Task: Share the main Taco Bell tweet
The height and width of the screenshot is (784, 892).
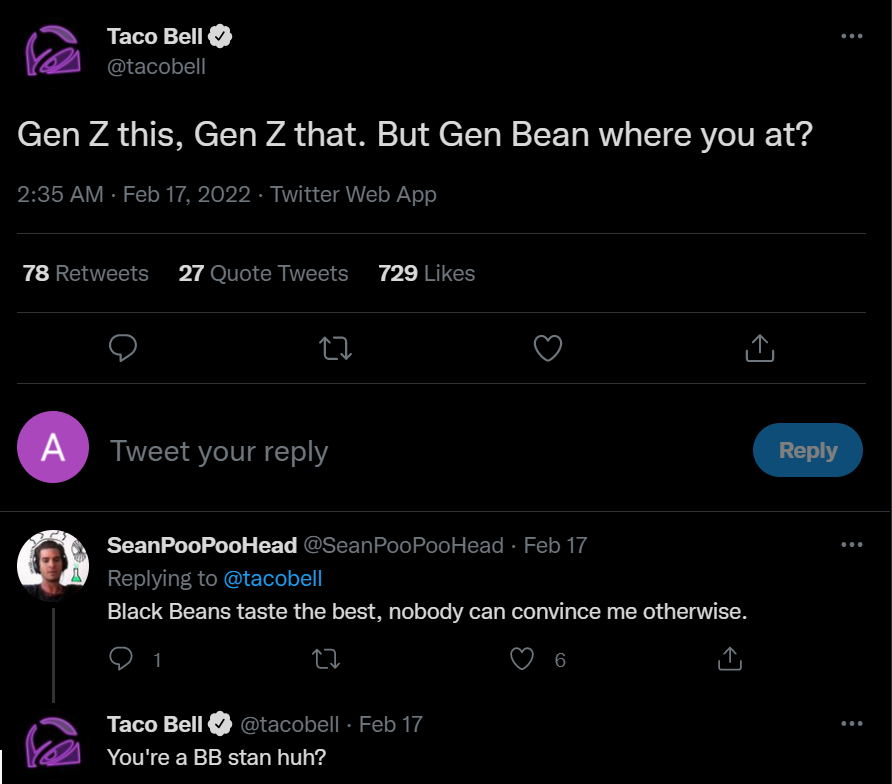Action: (x=759, y=348)
